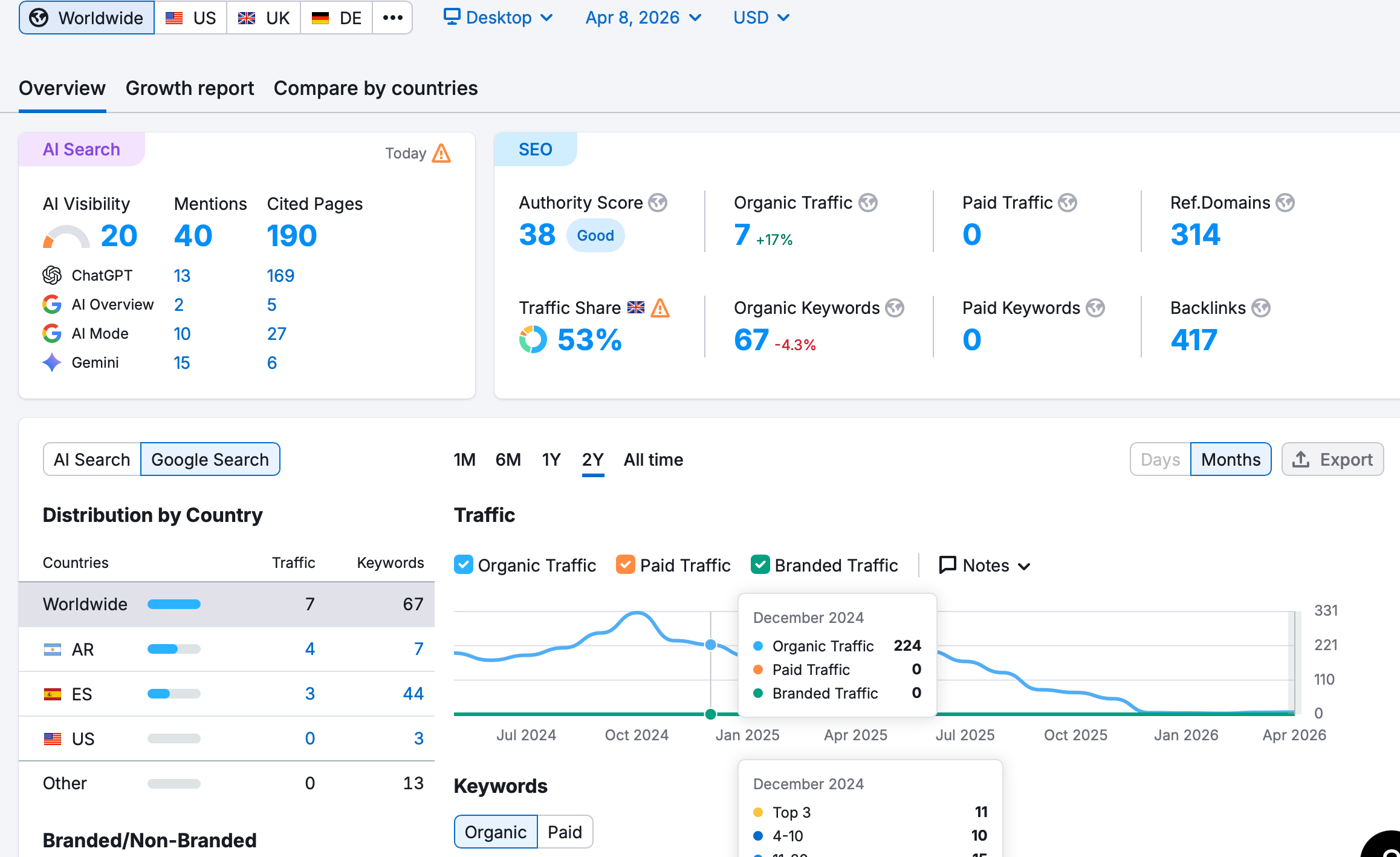
Task: Switch to the Growth report tab
Action: [190, 88]
